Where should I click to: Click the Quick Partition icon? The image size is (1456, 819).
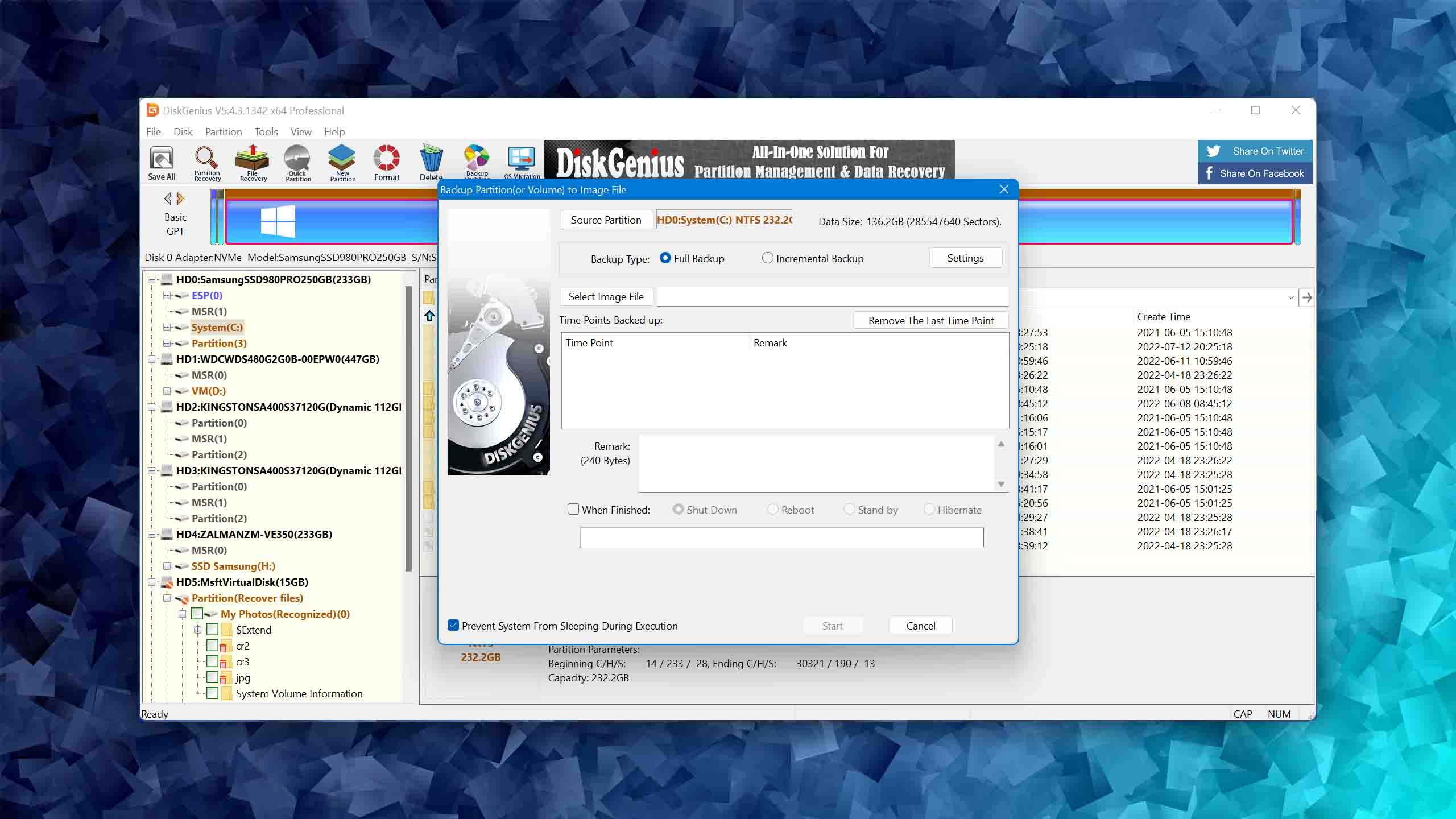pyautogui.click(x=298, y=162)
